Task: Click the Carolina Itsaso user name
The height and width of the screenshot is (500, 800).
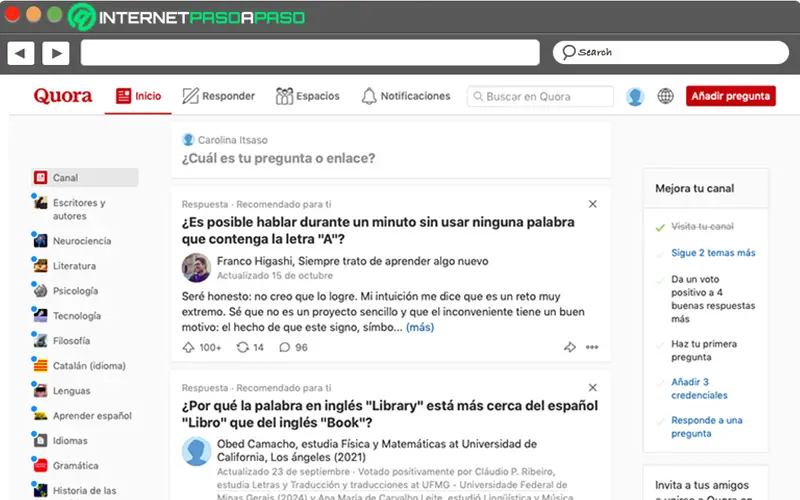Action: click(x=232, y=140)
